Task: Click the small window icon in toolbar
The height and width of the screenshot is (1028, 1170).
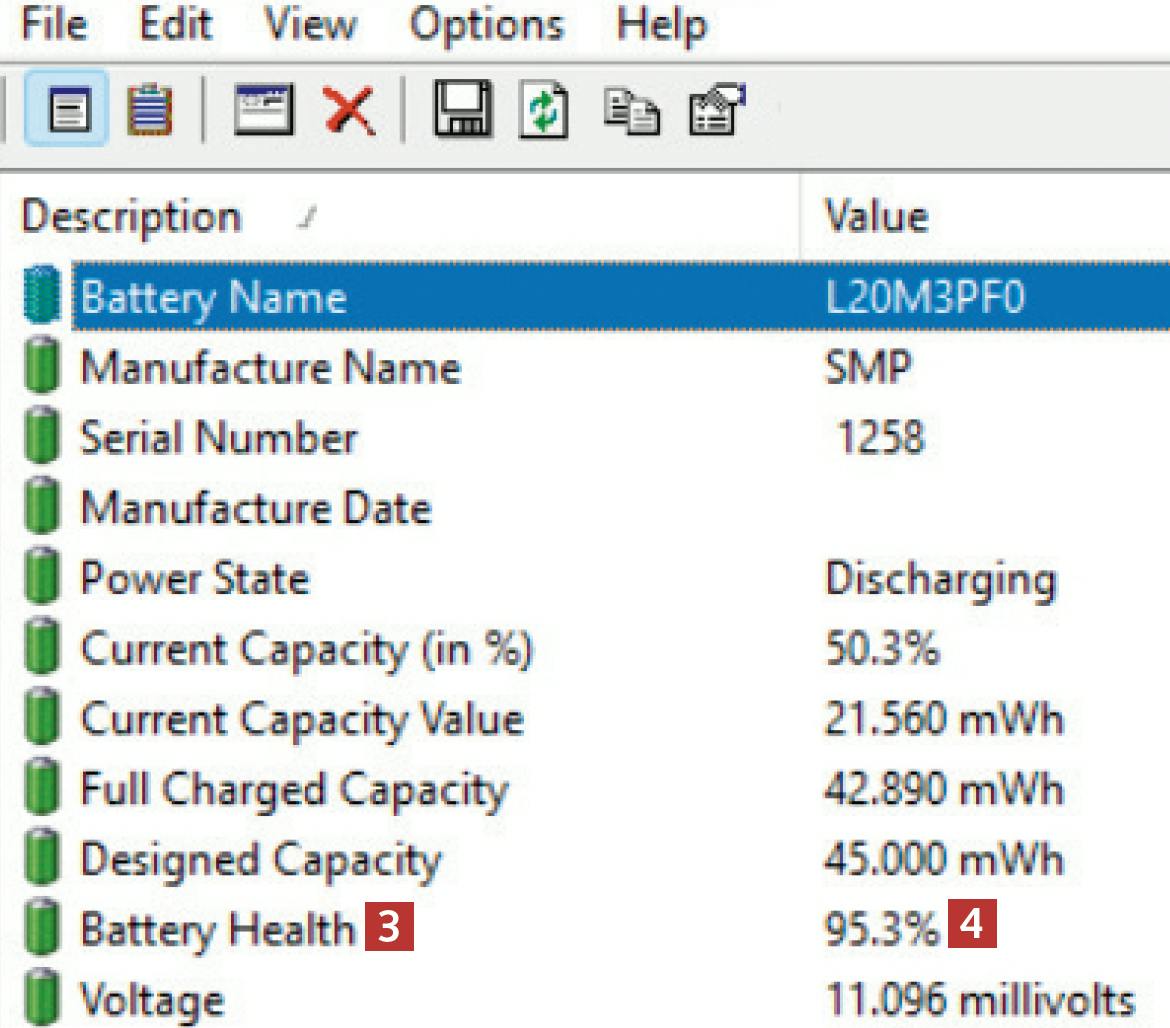Action: tap(263, 110)
